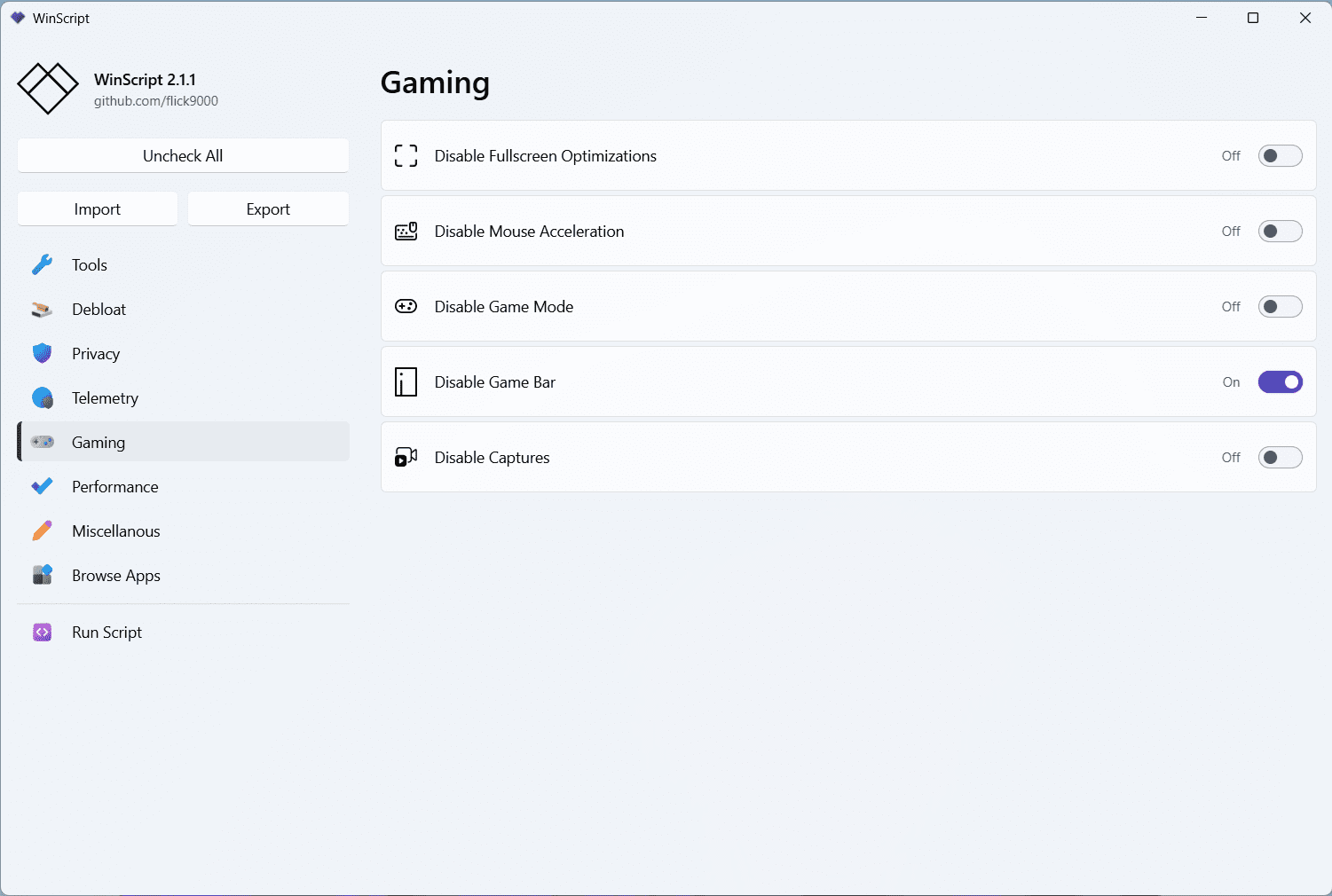Toggle the Disable Captures switch

click(x=1280, y=458)
